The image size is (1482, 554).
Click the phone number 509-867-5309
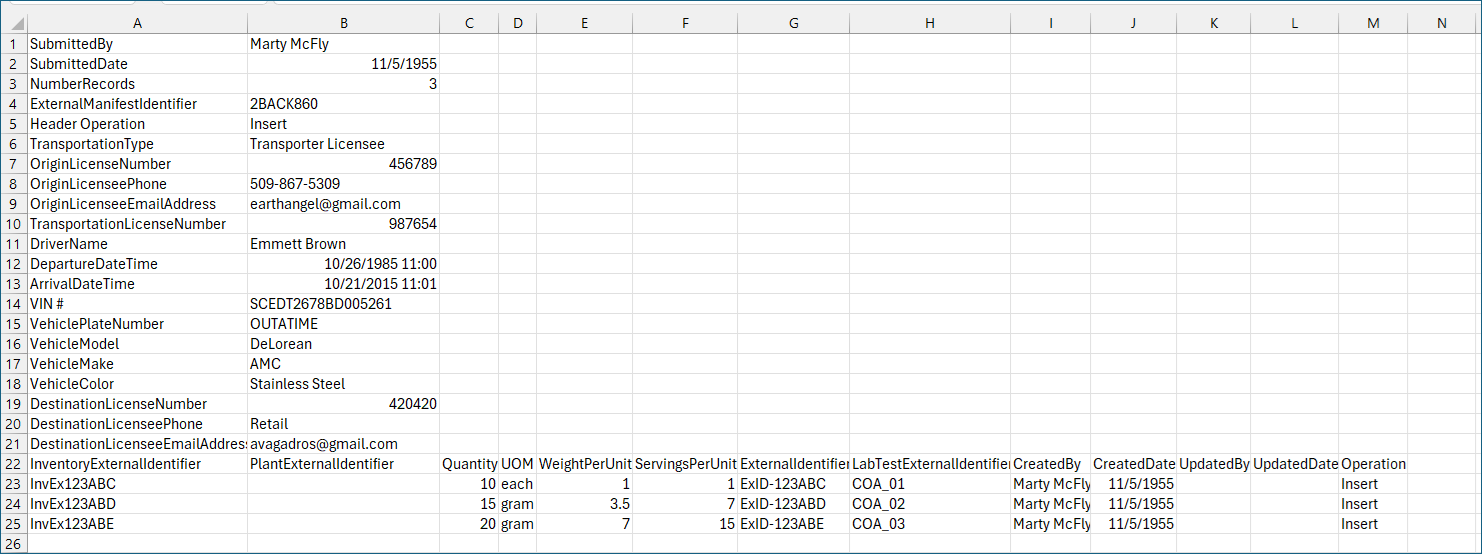(x=343, y=184)
